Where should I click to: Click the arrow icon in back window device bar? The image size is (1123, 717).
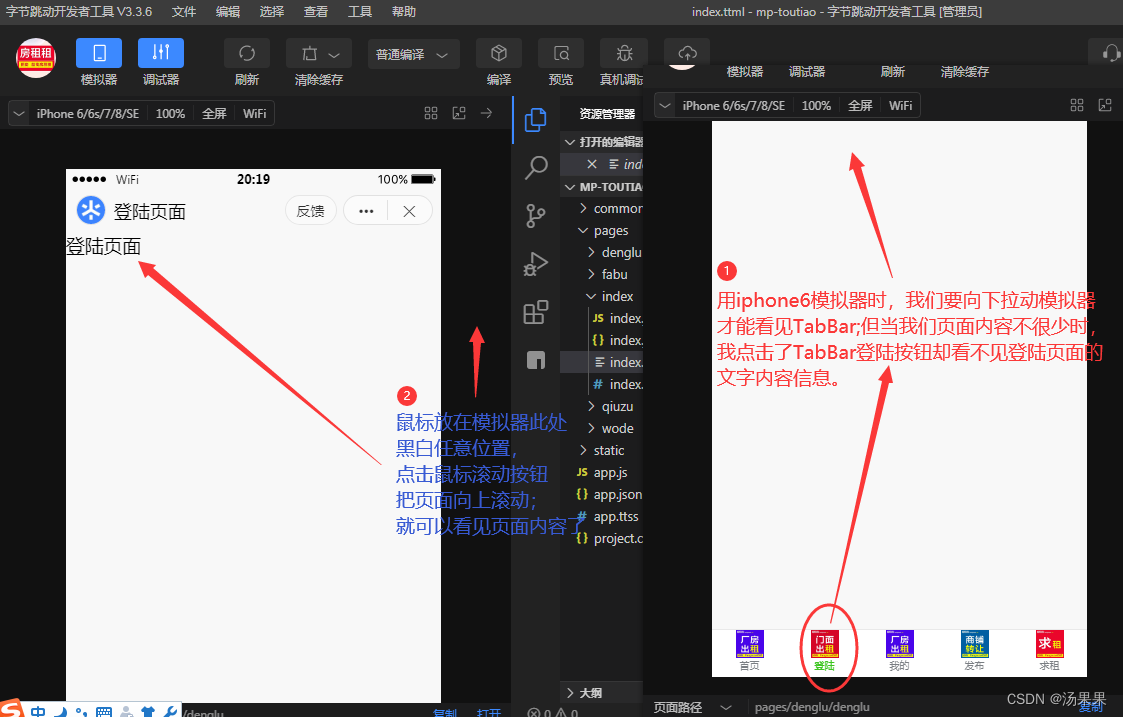coord(486,113)
